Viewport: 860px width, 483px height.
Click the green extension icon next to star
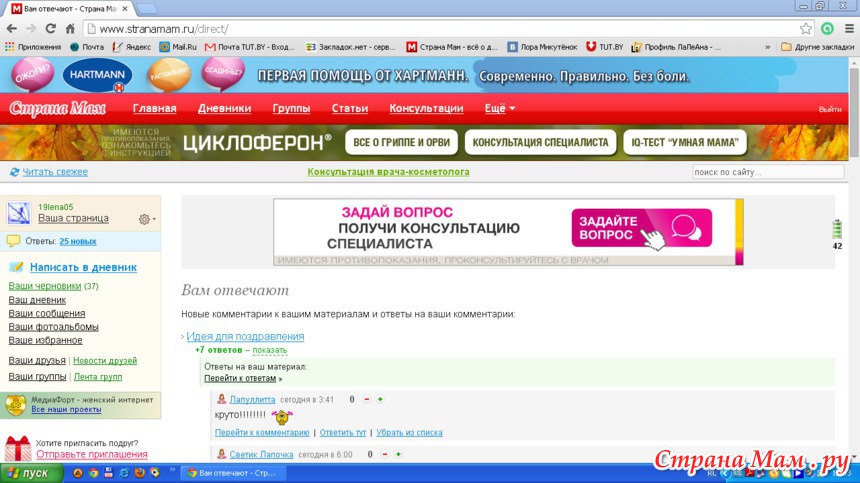click(x=827, y=29)
